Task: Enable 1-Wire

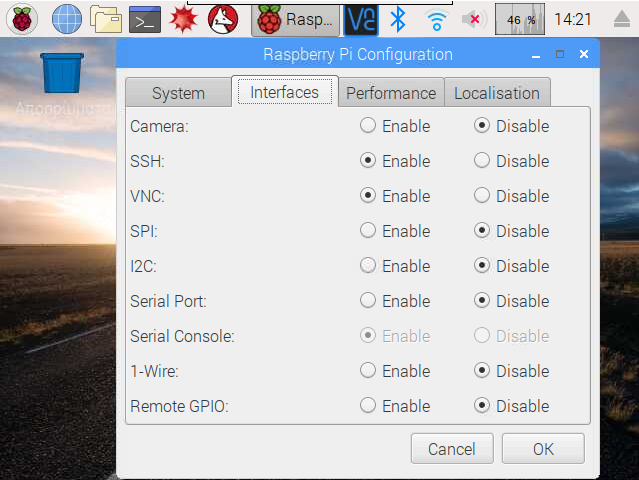Action: tap(395, 371)
